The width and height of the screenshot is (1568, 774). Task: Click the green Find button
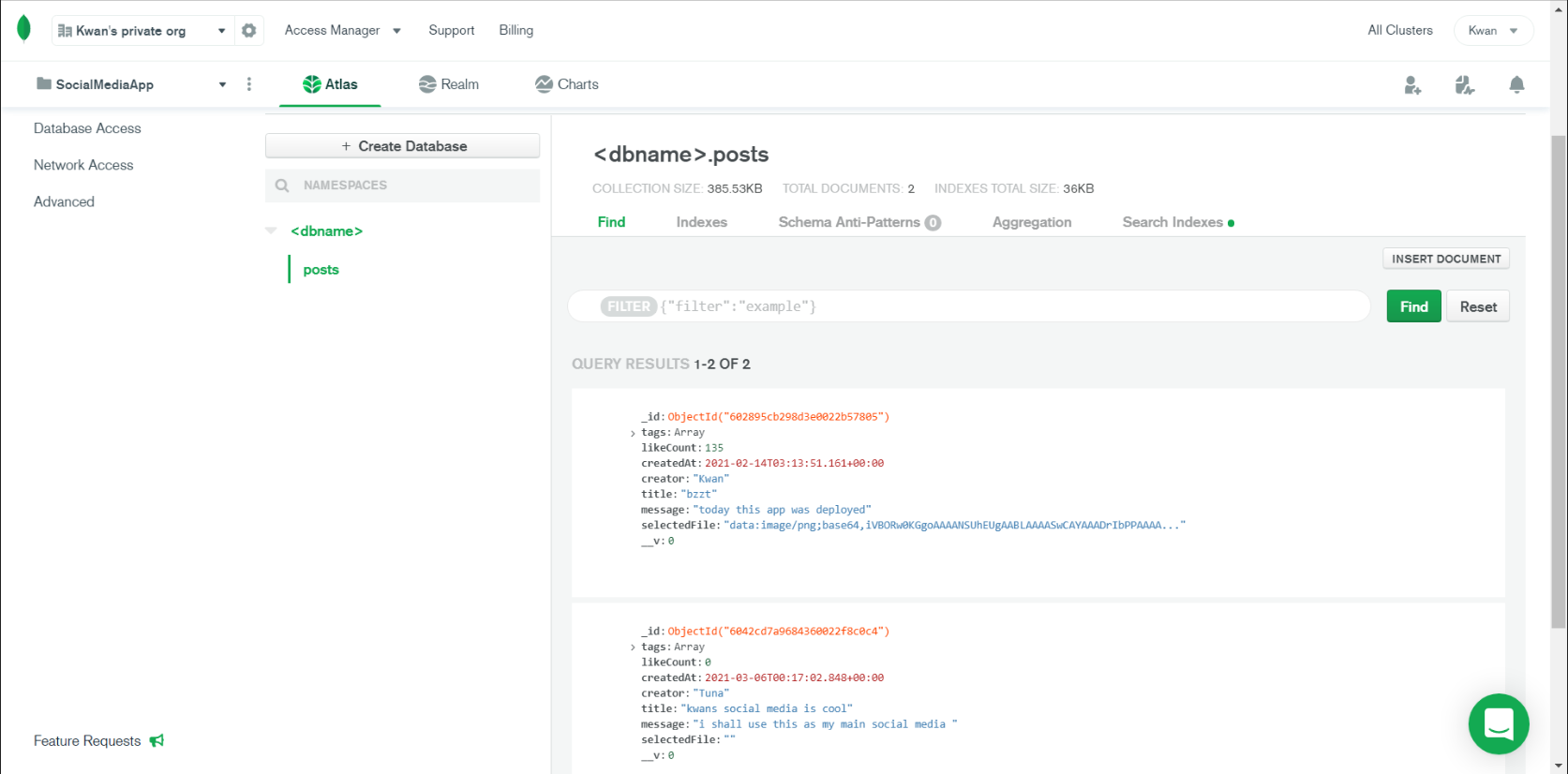click(x=1413, y=306)
